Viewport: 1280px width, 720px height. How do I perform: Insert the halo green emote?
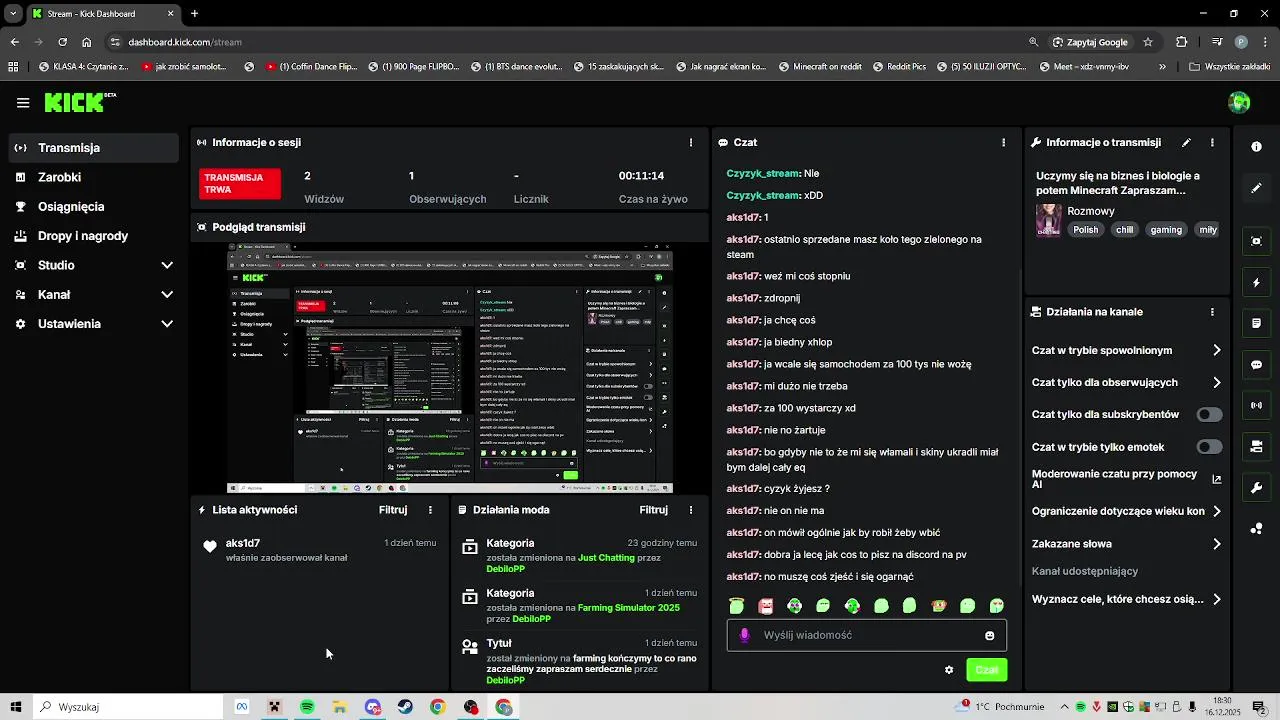coord(737,605)
